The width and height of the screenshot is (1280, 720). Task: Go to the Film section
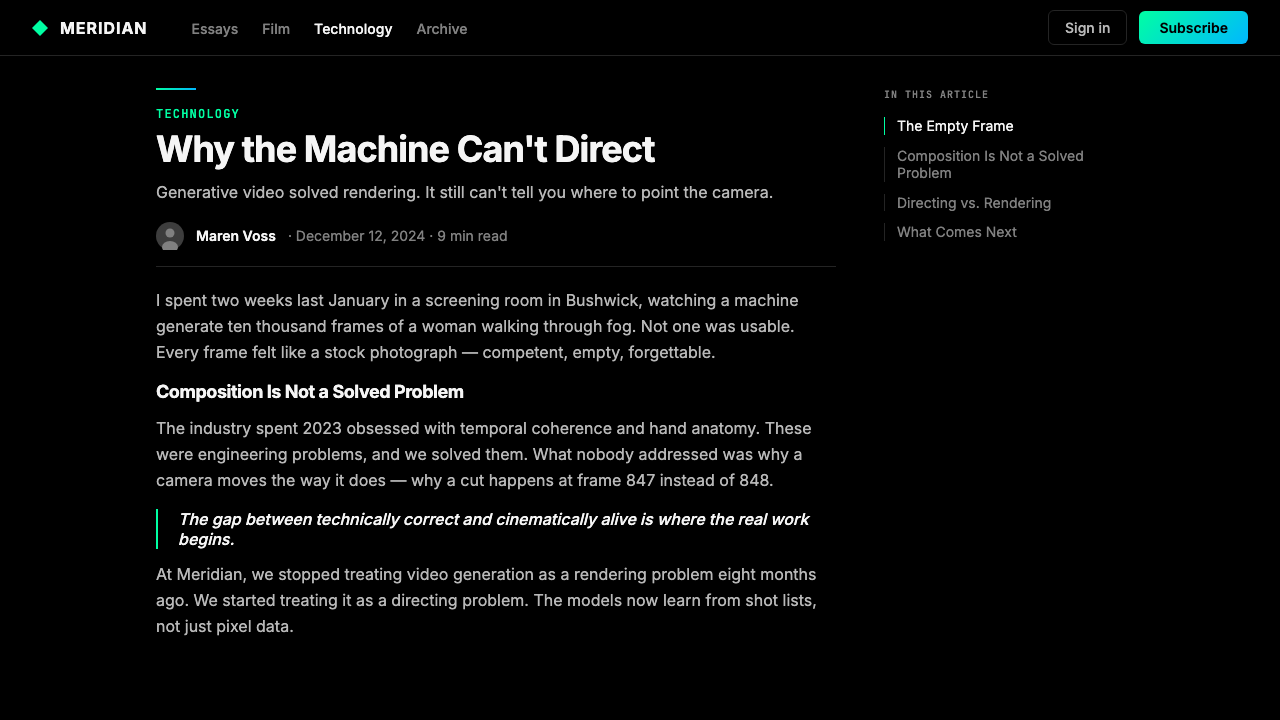(276, 29)
